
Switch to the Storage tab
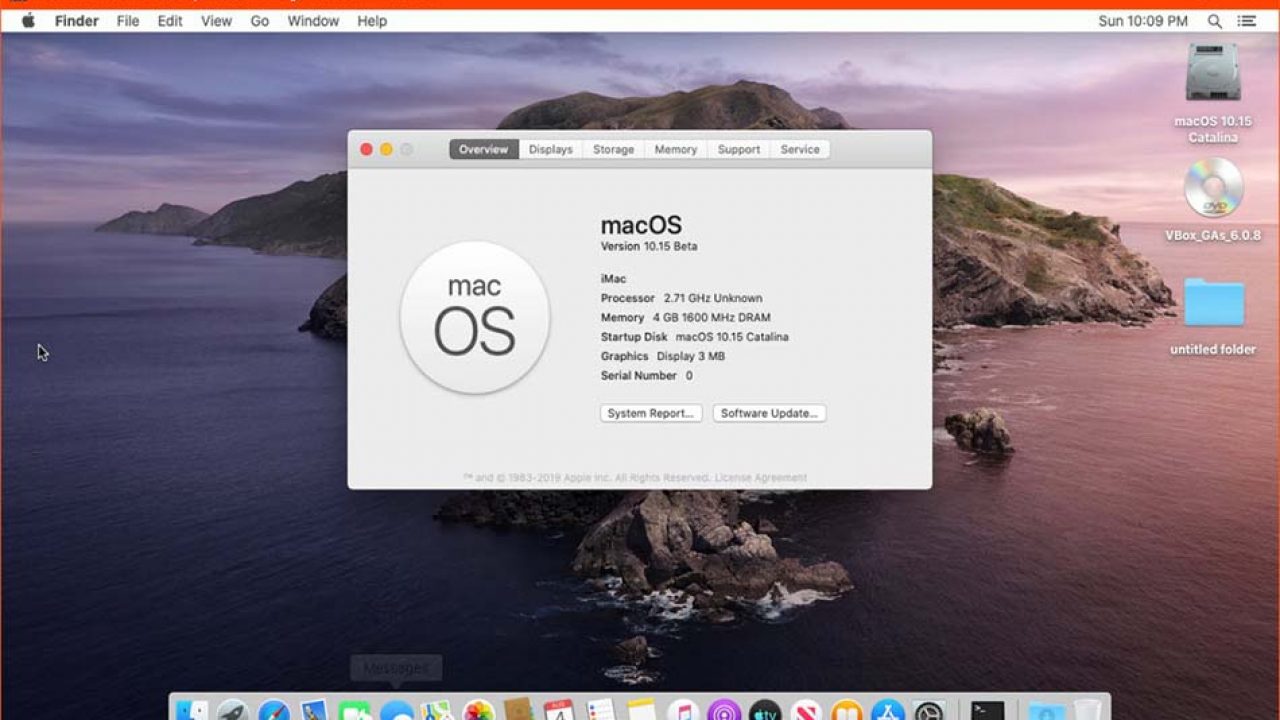click(613, 149)
